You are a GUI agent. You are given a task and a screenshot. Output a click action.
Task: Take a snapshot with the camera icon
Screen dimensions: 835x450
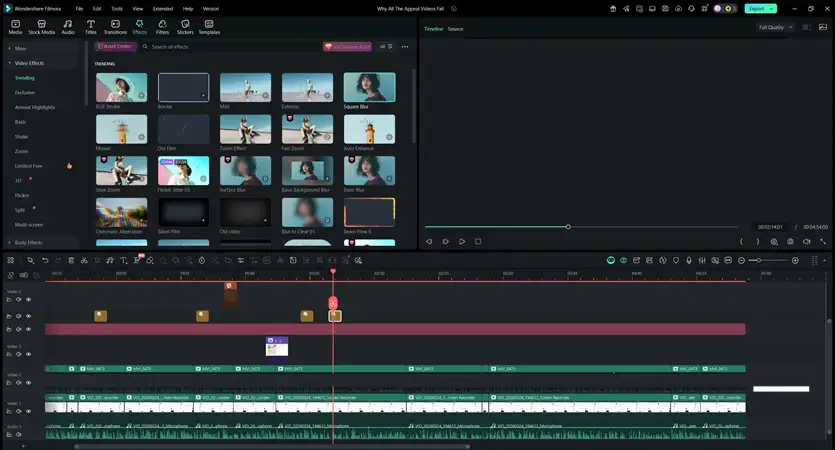tap(791, 241)
